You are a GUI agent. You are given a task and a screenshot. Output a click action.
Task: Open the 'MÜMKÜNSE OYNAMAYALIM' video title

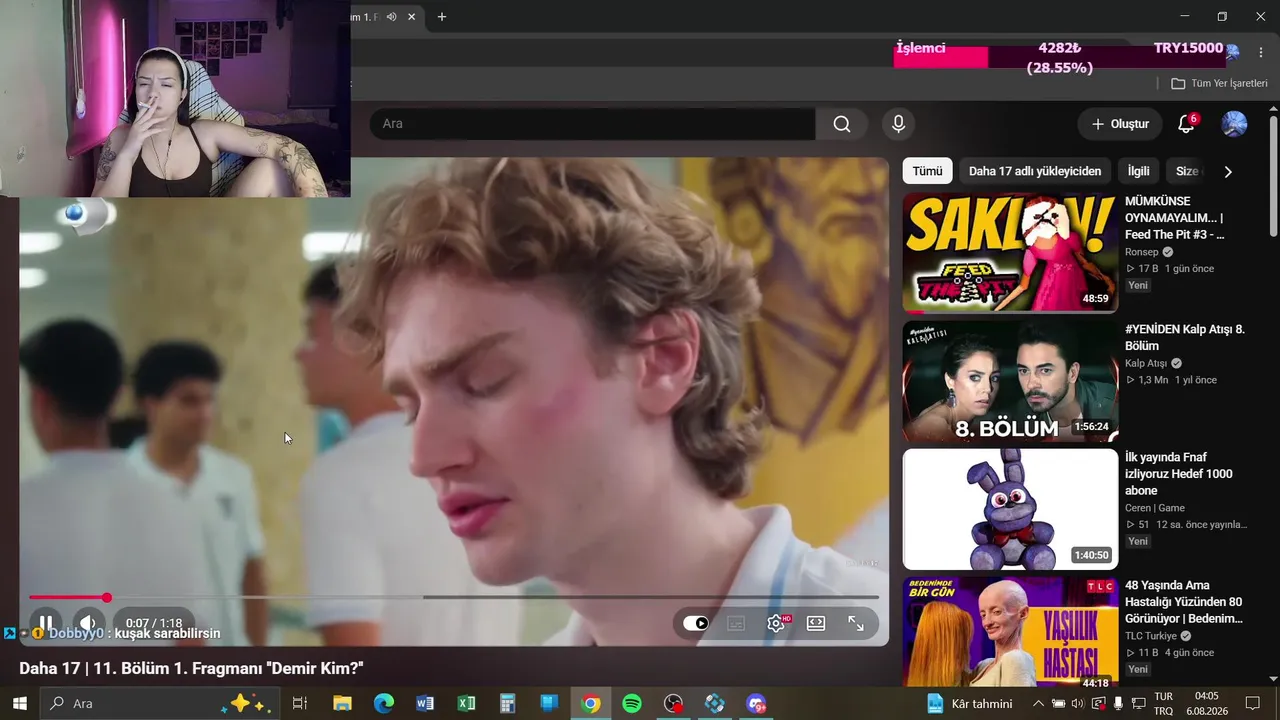click(x=1175, y=218)
